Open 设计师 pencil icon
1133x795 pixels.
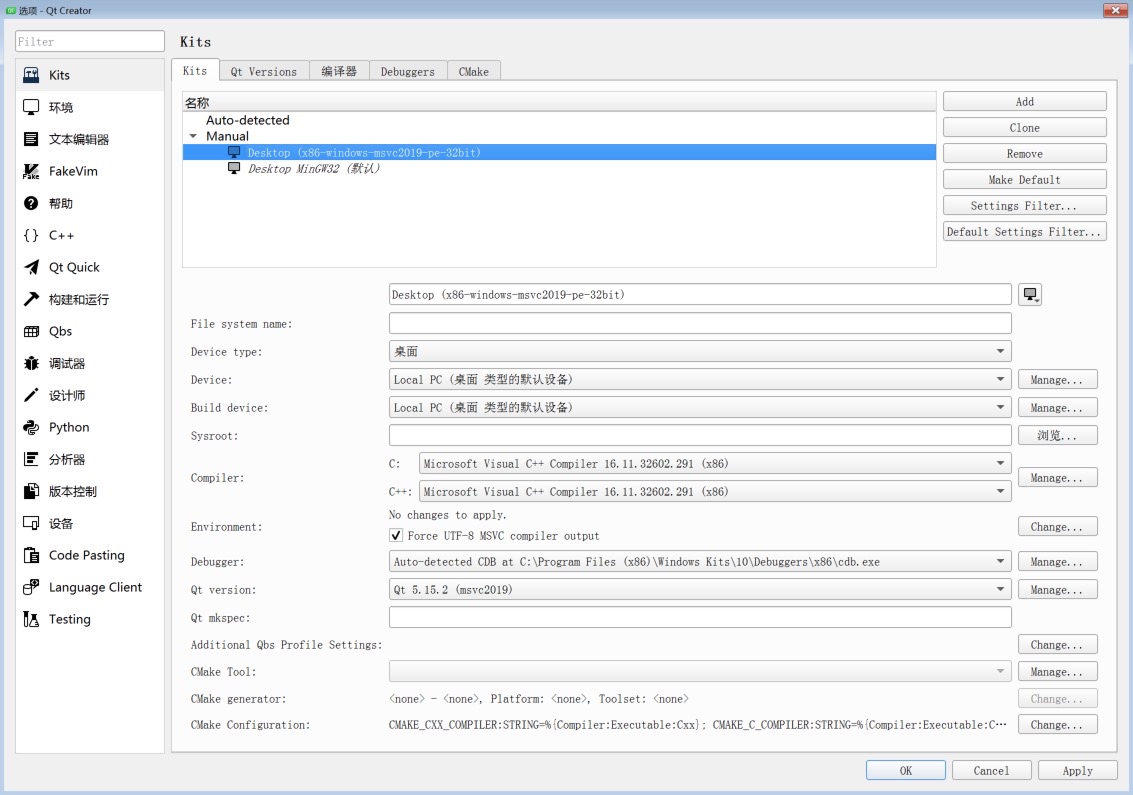point(31,395)
